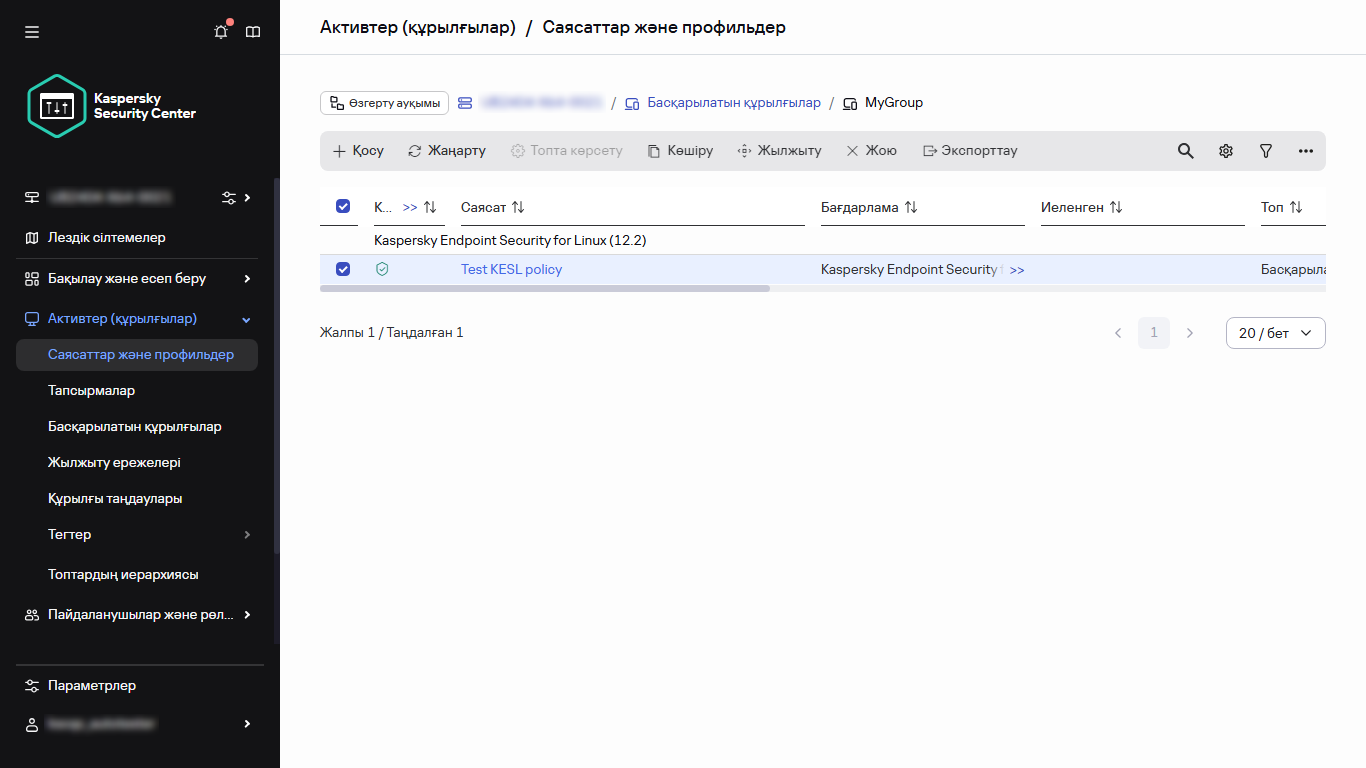Click the Қосу (Add) button
Viewport: 1366px width, 768px height.
358,151
